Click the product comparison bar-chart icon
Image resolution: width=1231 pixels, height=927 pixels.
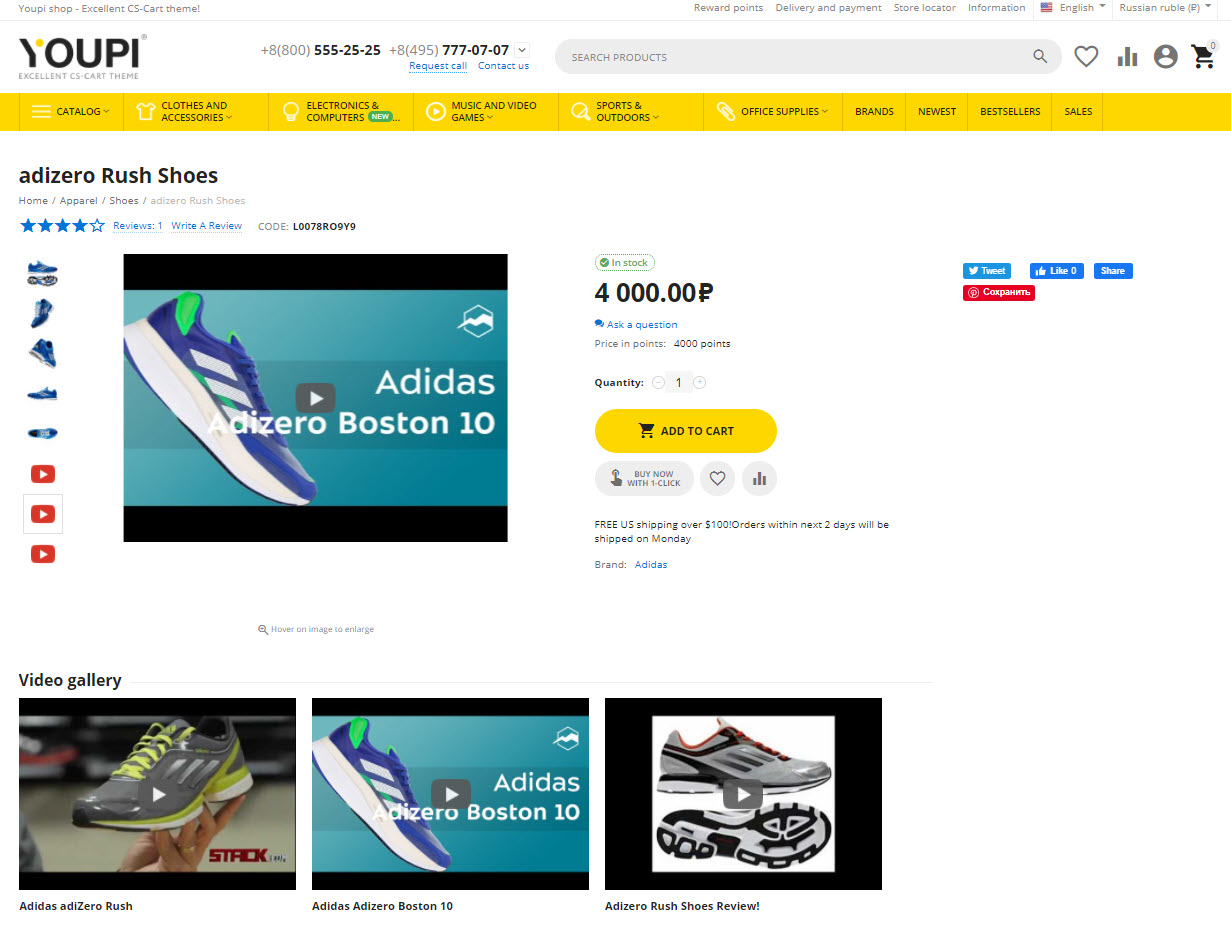point(1127,57)
